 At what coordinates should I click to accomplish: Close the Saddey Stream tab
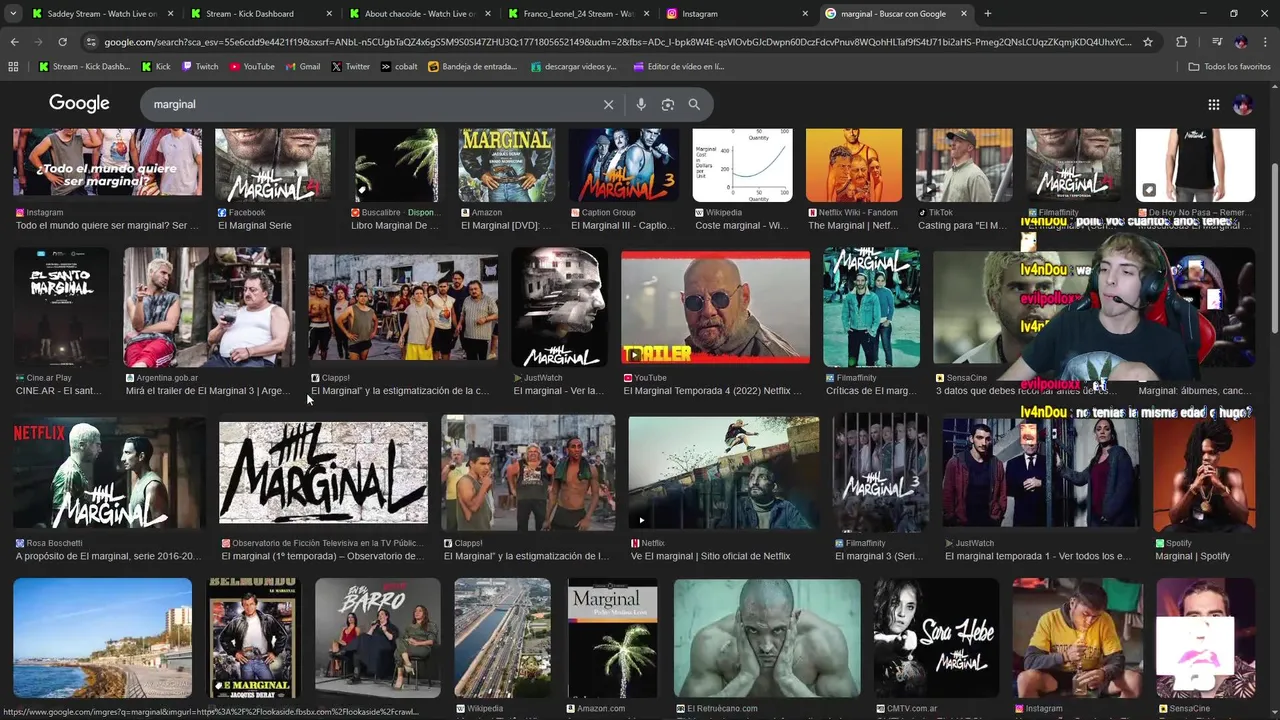click(x=170, y=14)
